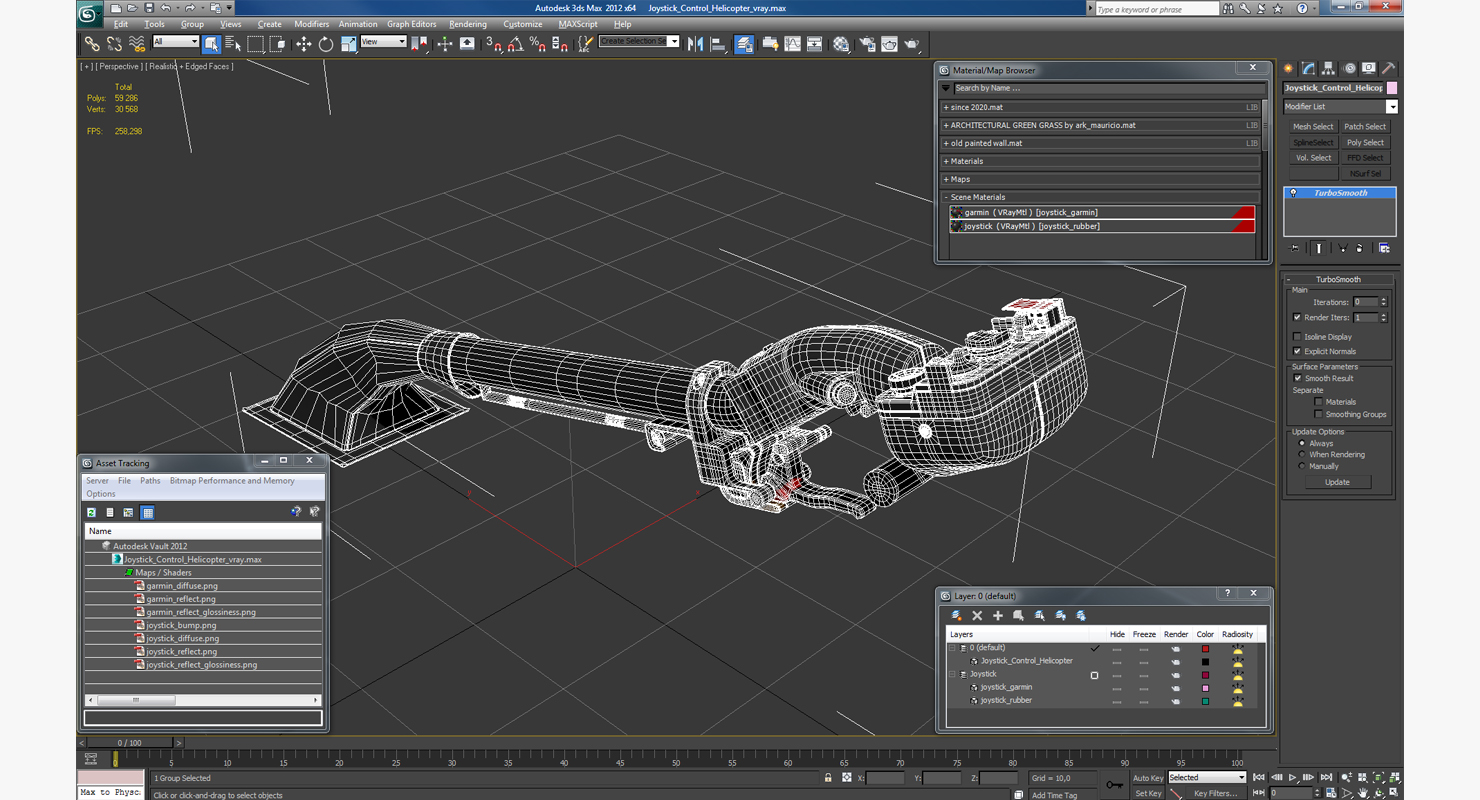Open the Modifier List dropdown

(1391, 107)
